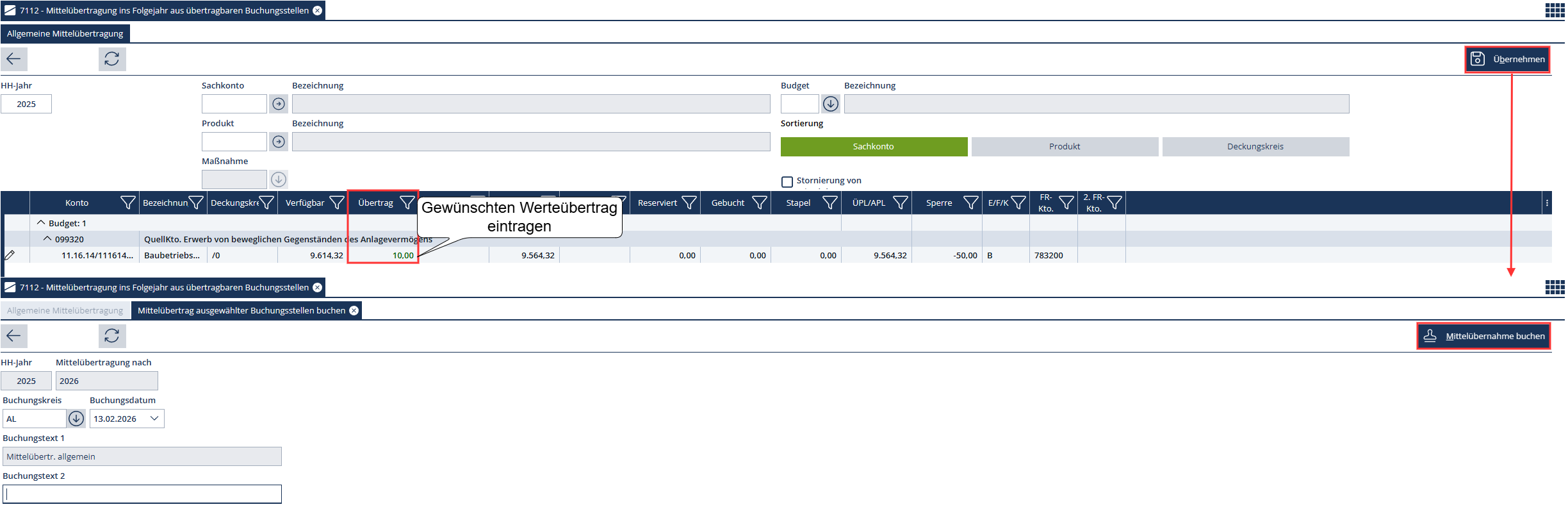Select Produkt sorting option
1568x516 pixels.
point(1064,147)
